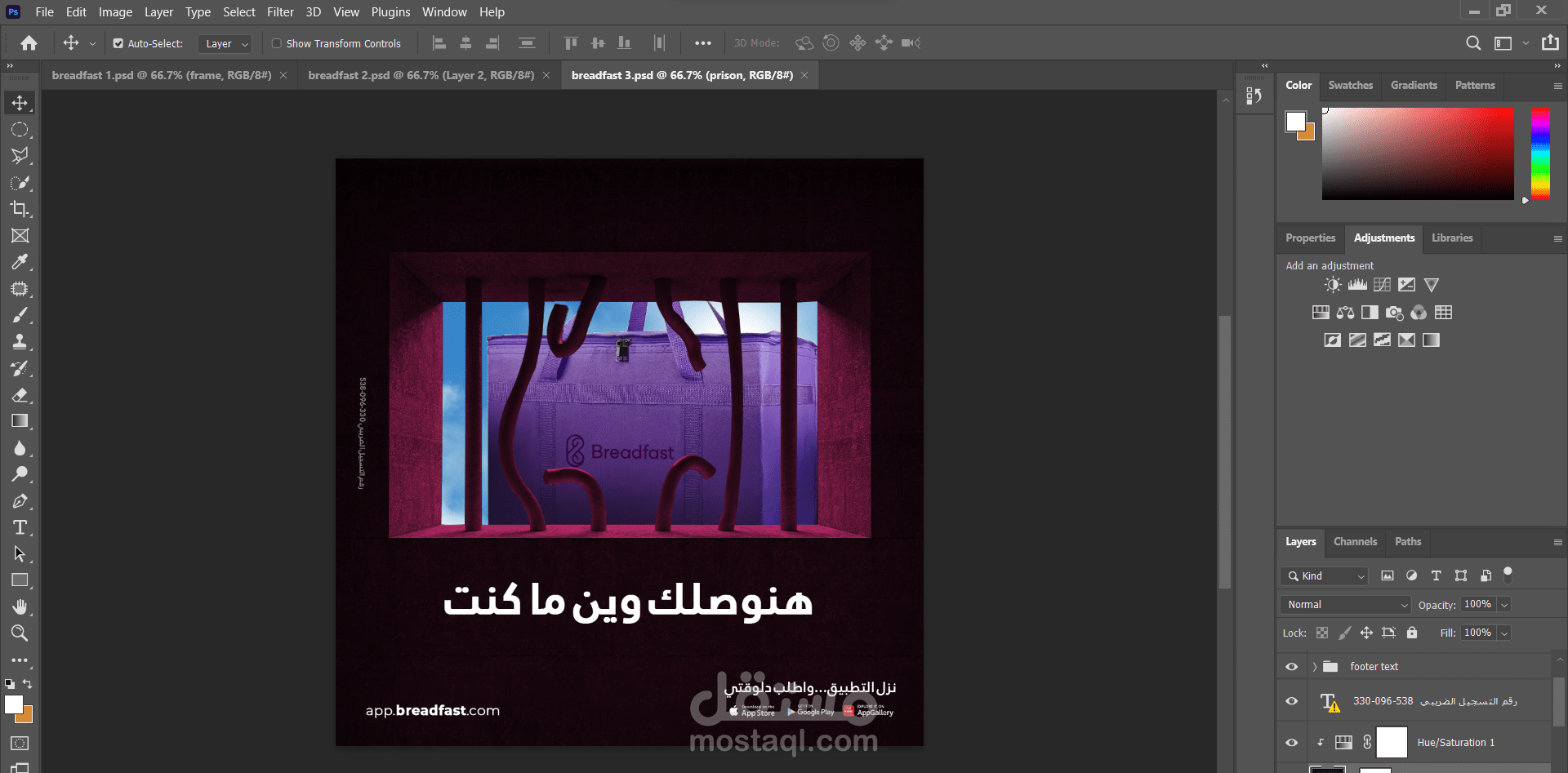
Task: Toggle the Auto-Select checkbox
Action: (x=118, y=44)
